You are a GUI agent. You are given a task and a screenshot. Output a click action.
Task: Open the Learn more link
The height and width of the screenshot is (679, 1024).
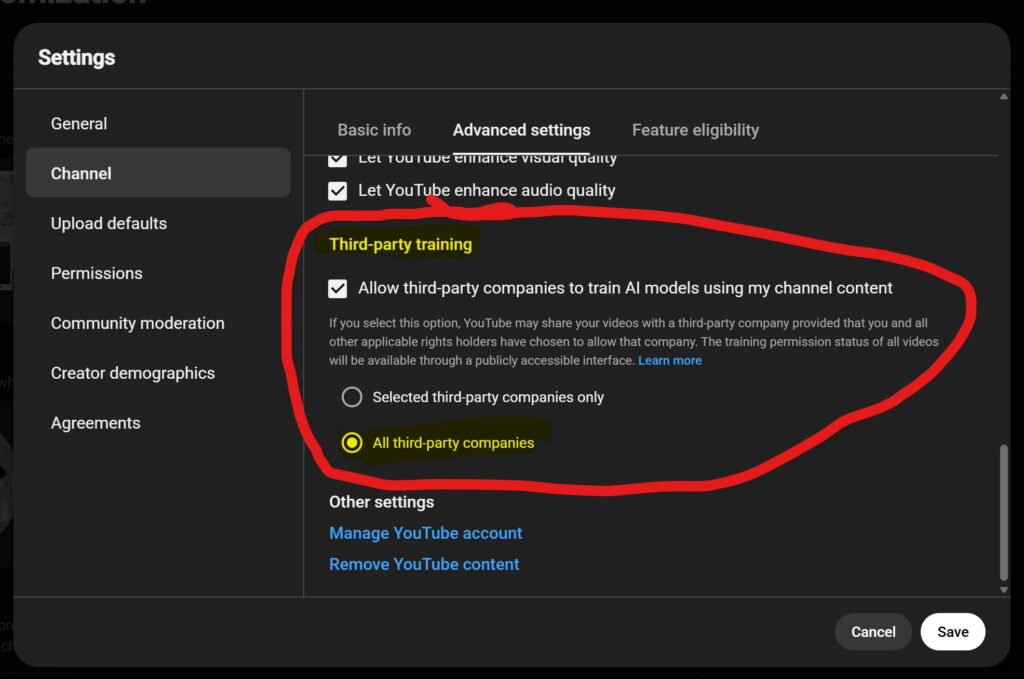click(669, 360)
